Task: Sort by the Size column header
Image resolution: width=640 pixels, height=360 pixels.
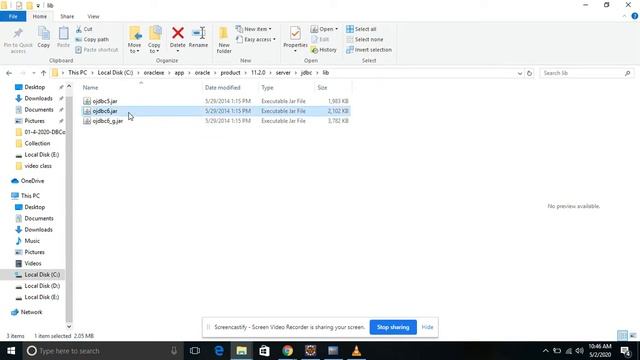Action: point(322,87)
